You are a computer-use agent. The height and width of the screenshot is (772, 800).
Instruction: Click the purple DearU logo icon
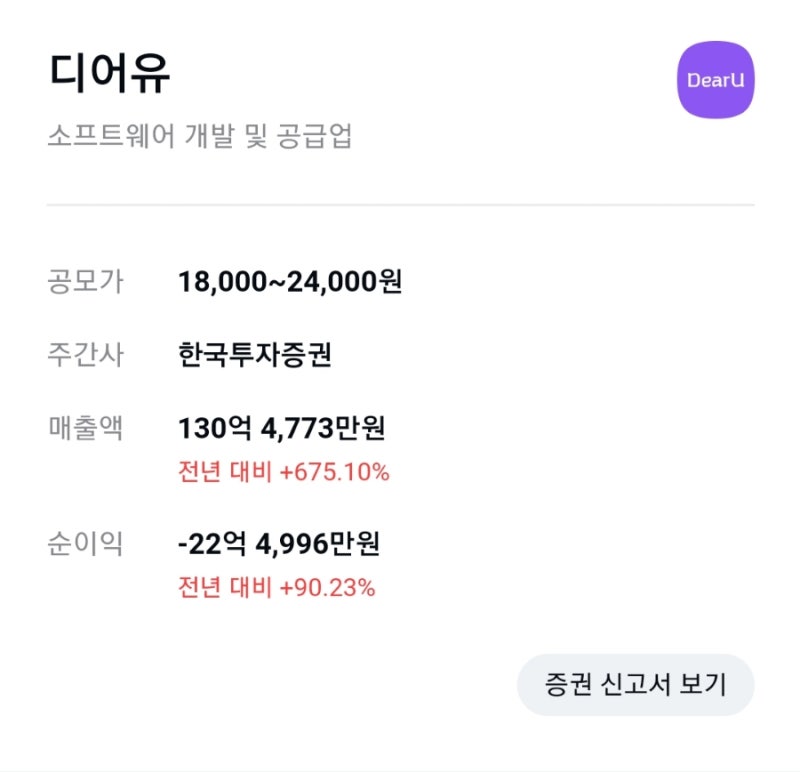click(x=715, y=80)
